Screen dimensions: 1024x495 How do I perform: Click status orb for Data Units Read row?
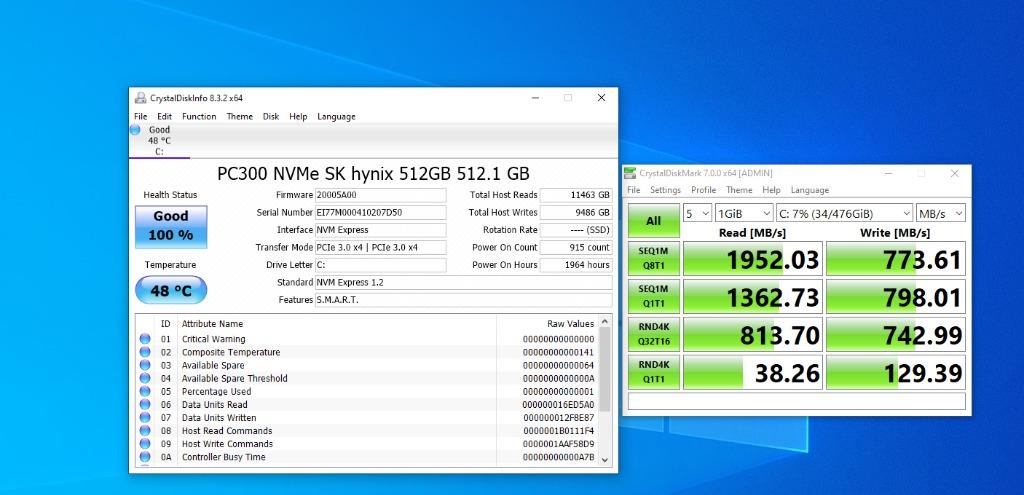[x=145, y=404]
